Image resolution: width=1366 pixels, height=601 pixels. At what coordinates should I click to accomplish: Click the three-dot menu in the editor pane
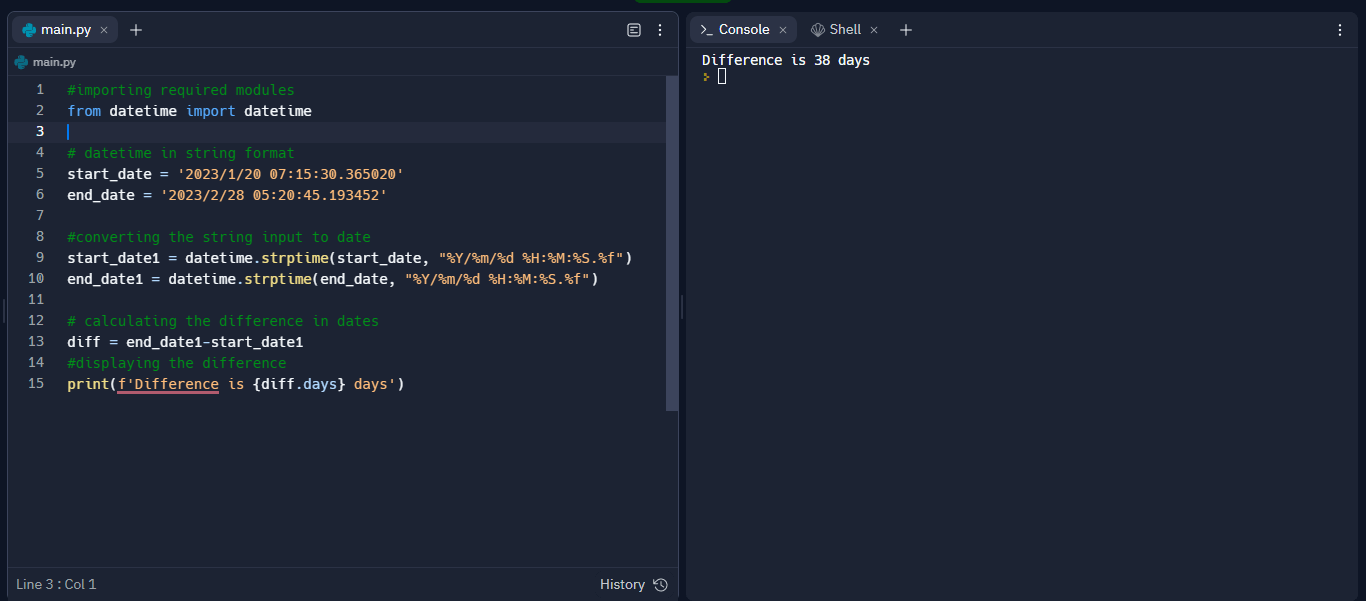[x=660, y=30]
